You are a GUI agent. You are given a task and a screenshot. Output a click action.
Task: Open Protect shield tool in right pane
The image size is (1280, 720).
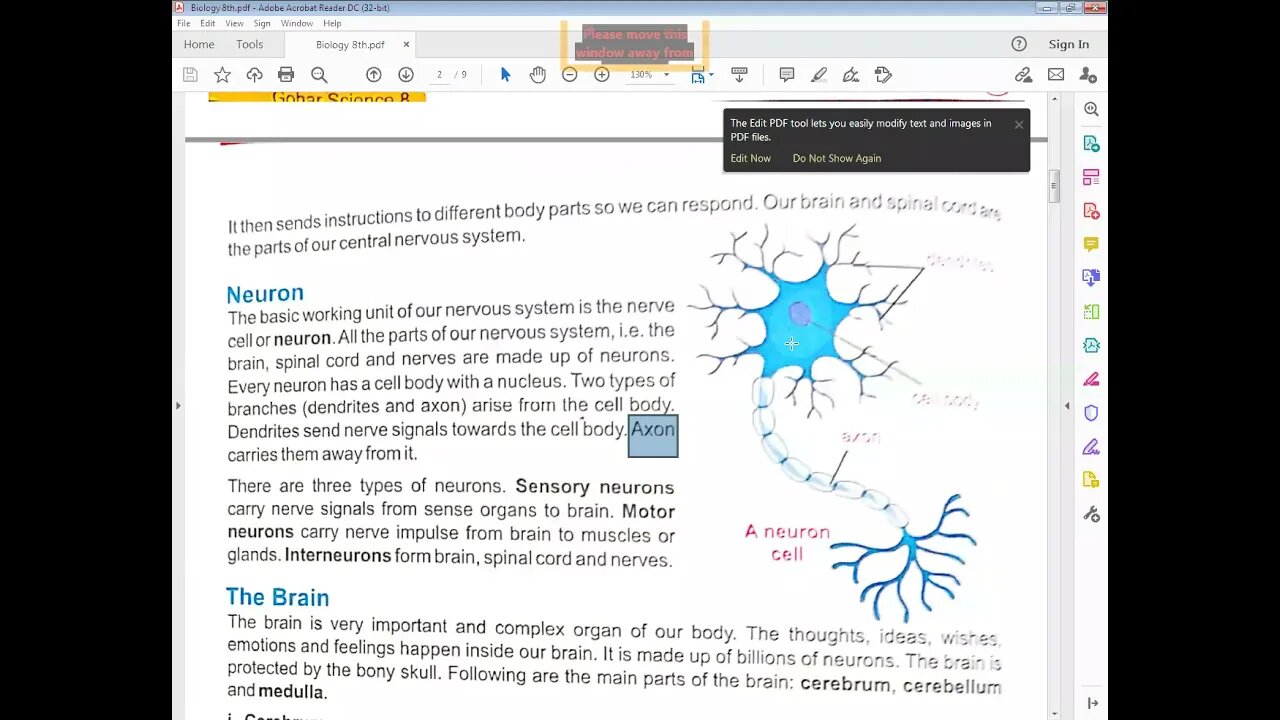1091,413
